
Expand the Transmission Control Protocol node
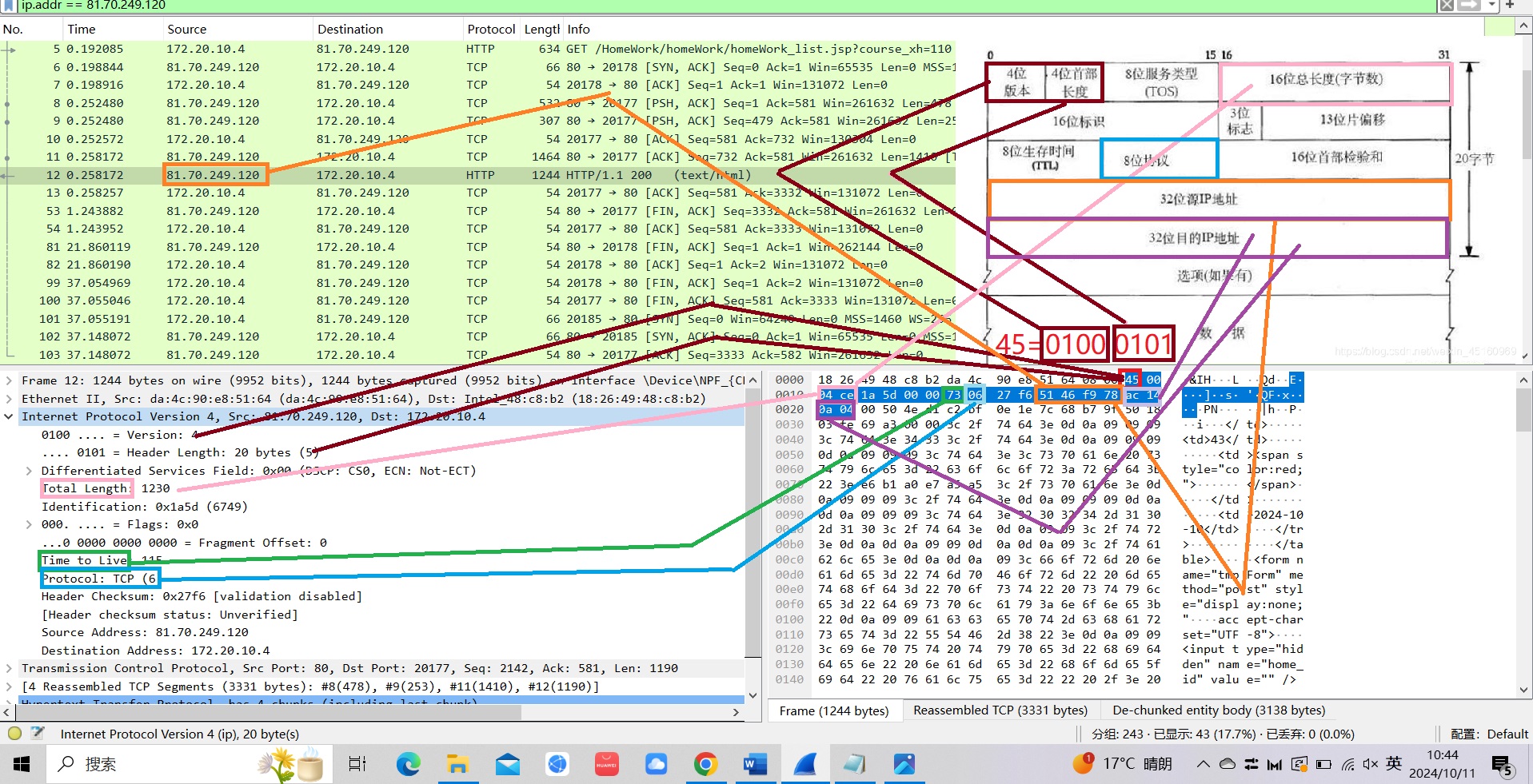point(9,668)
